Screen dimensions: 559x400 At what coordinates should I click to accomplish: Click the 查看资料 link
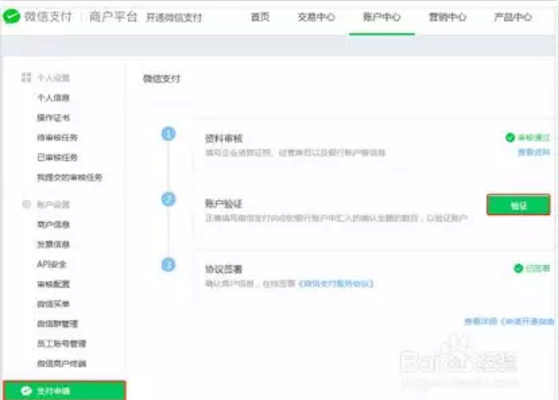click(x=534, y=153)
